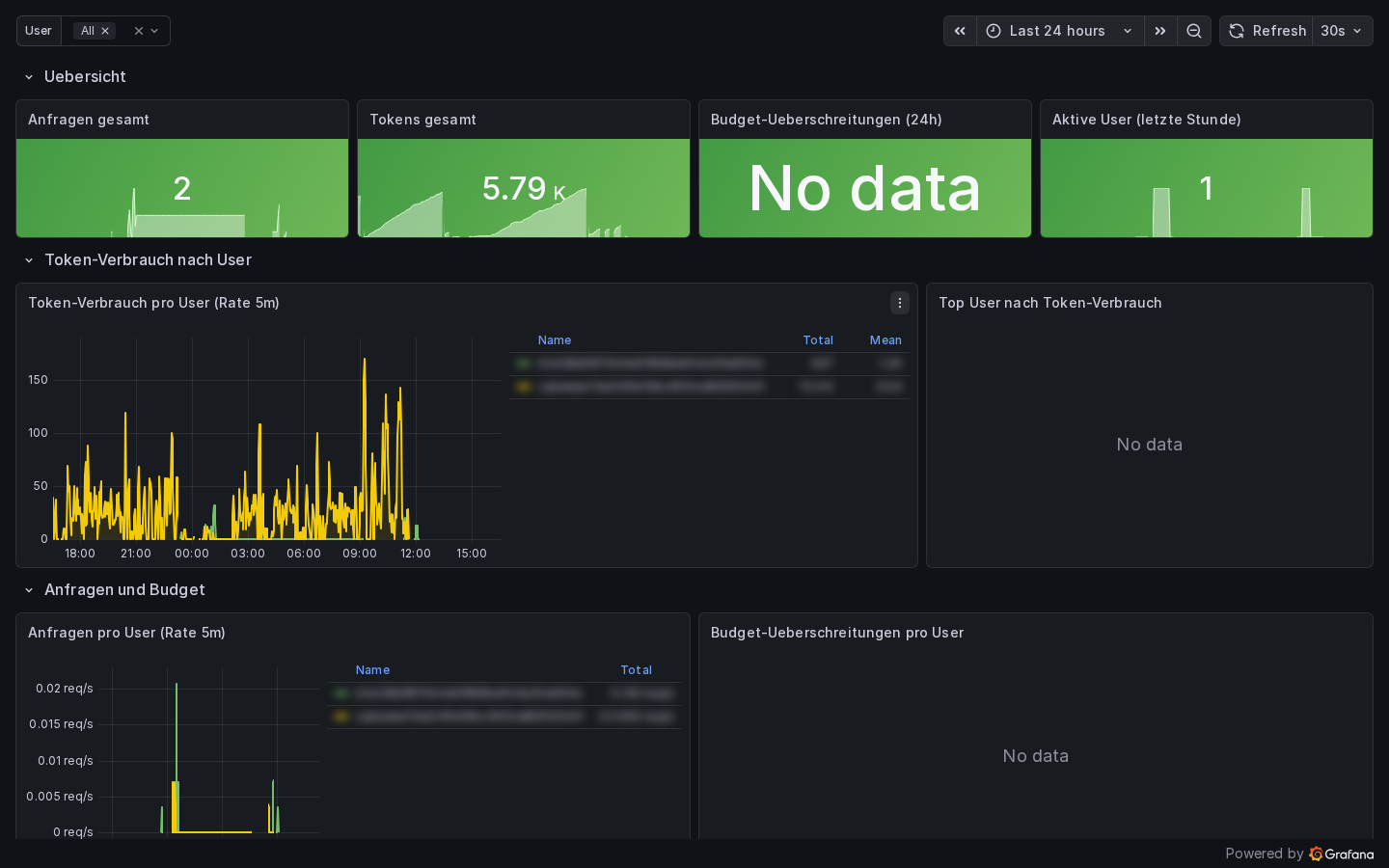Click the yellow series swatch in requests legend
This screenshot has height=868, width=1389.
[x=341, y=717]
